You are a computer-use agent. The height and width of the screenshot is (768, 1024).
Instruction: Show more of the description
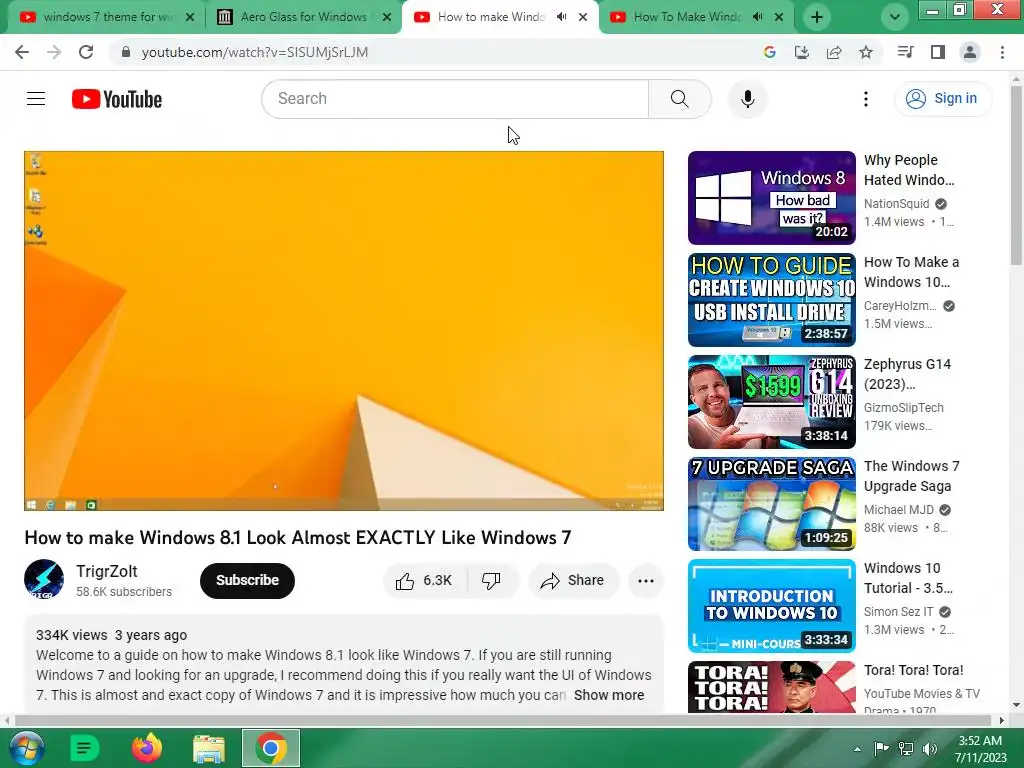pos(609,695)
